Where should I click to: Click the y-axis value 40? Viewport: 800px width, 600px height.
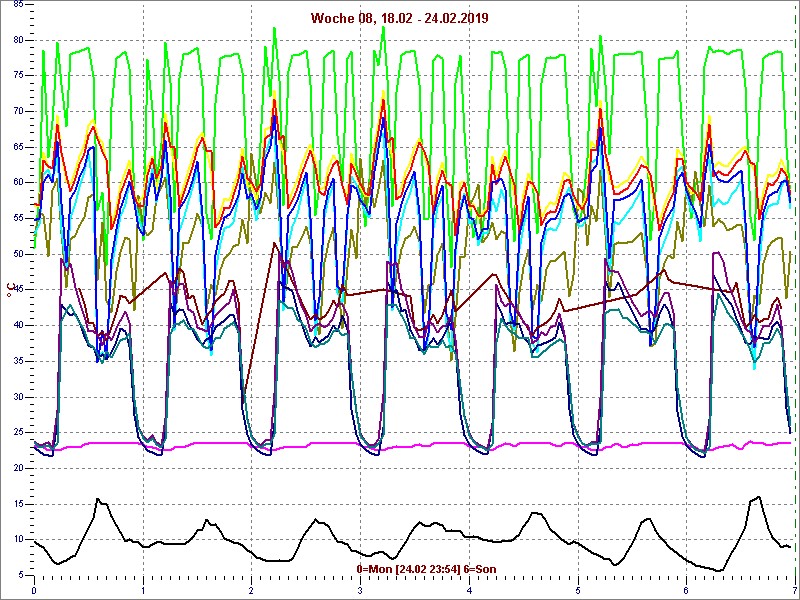click(17, 326)
